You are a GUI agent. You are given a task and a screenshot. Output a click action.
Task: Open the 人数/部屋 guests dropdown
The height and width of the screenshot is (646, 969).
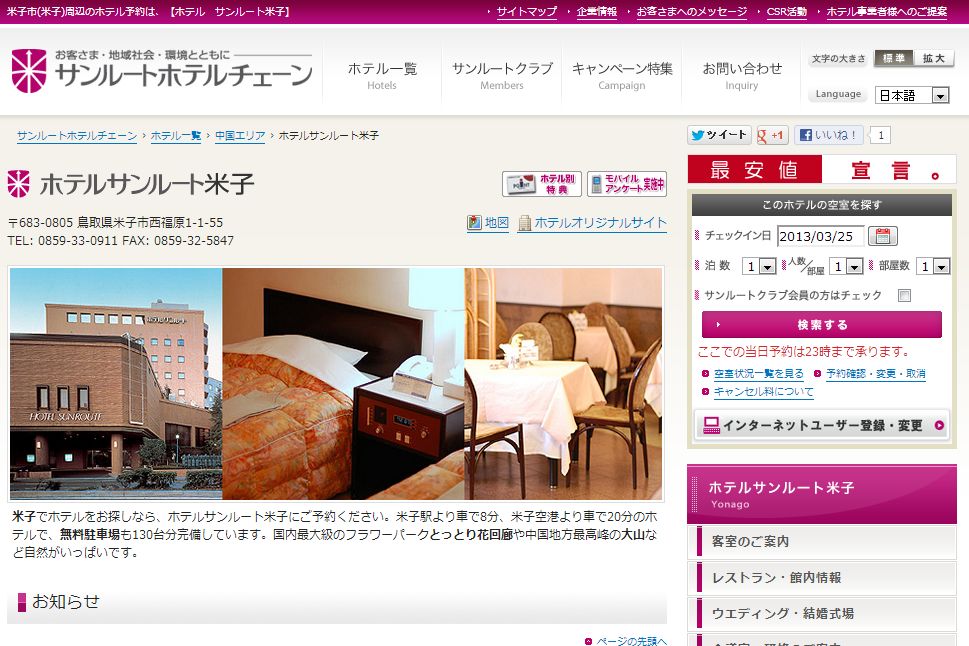click(x=846, y=266)
